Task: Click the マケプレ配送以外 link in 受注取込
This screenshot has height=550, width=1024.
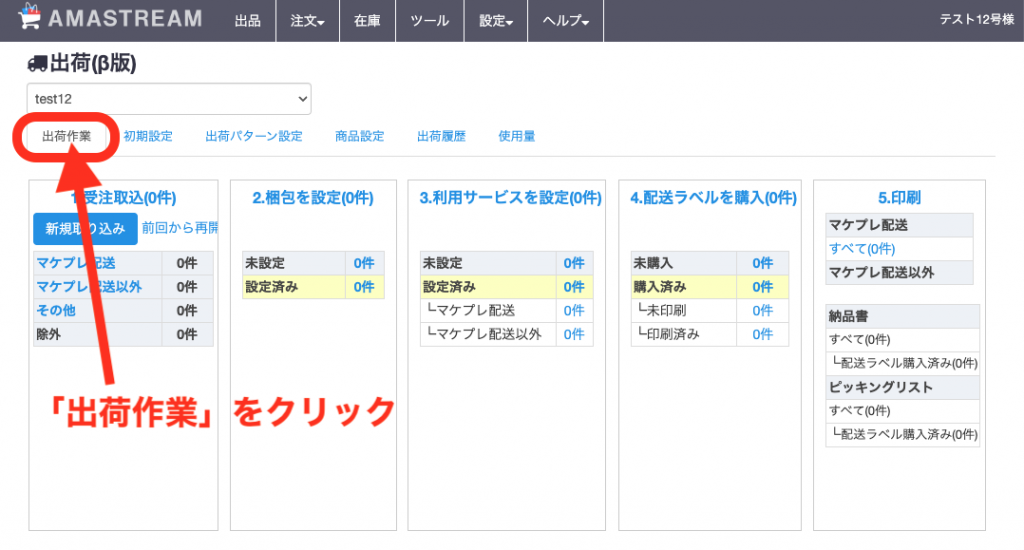Action: click(x=89, y=287)
